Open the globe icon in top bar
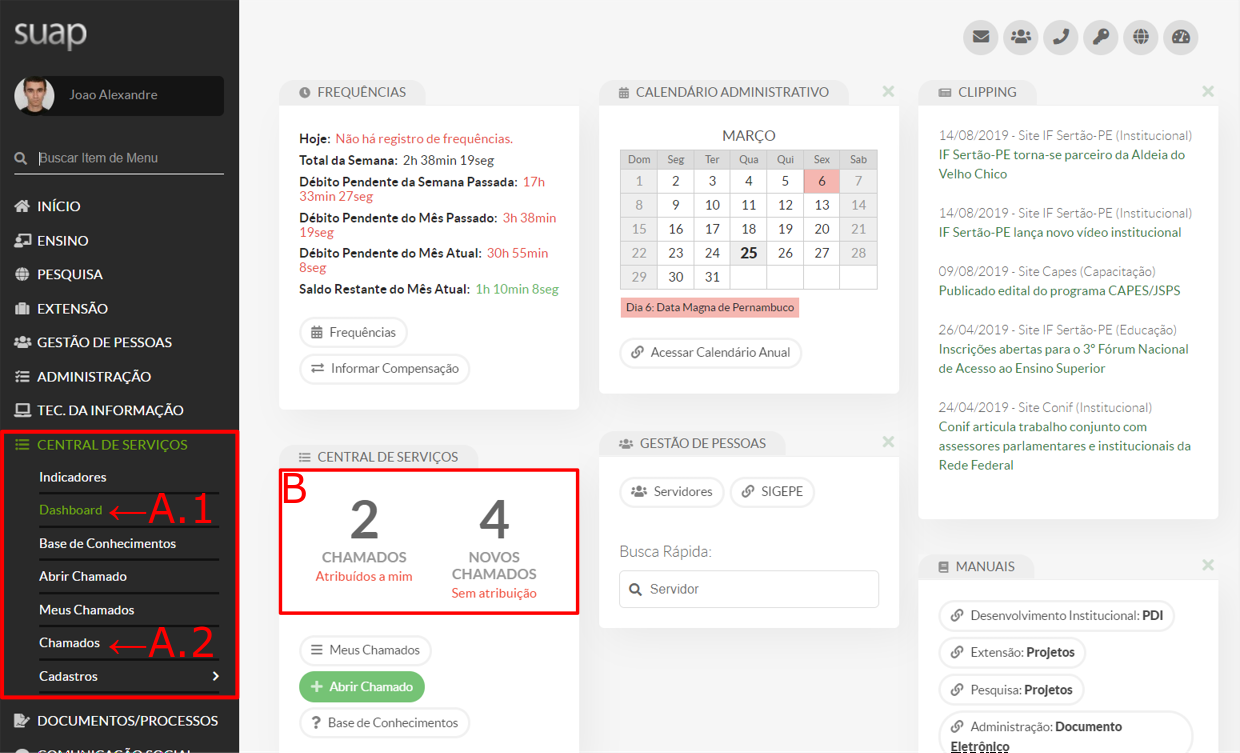The image size is (1240, 753). click(x=1141, y=37)
